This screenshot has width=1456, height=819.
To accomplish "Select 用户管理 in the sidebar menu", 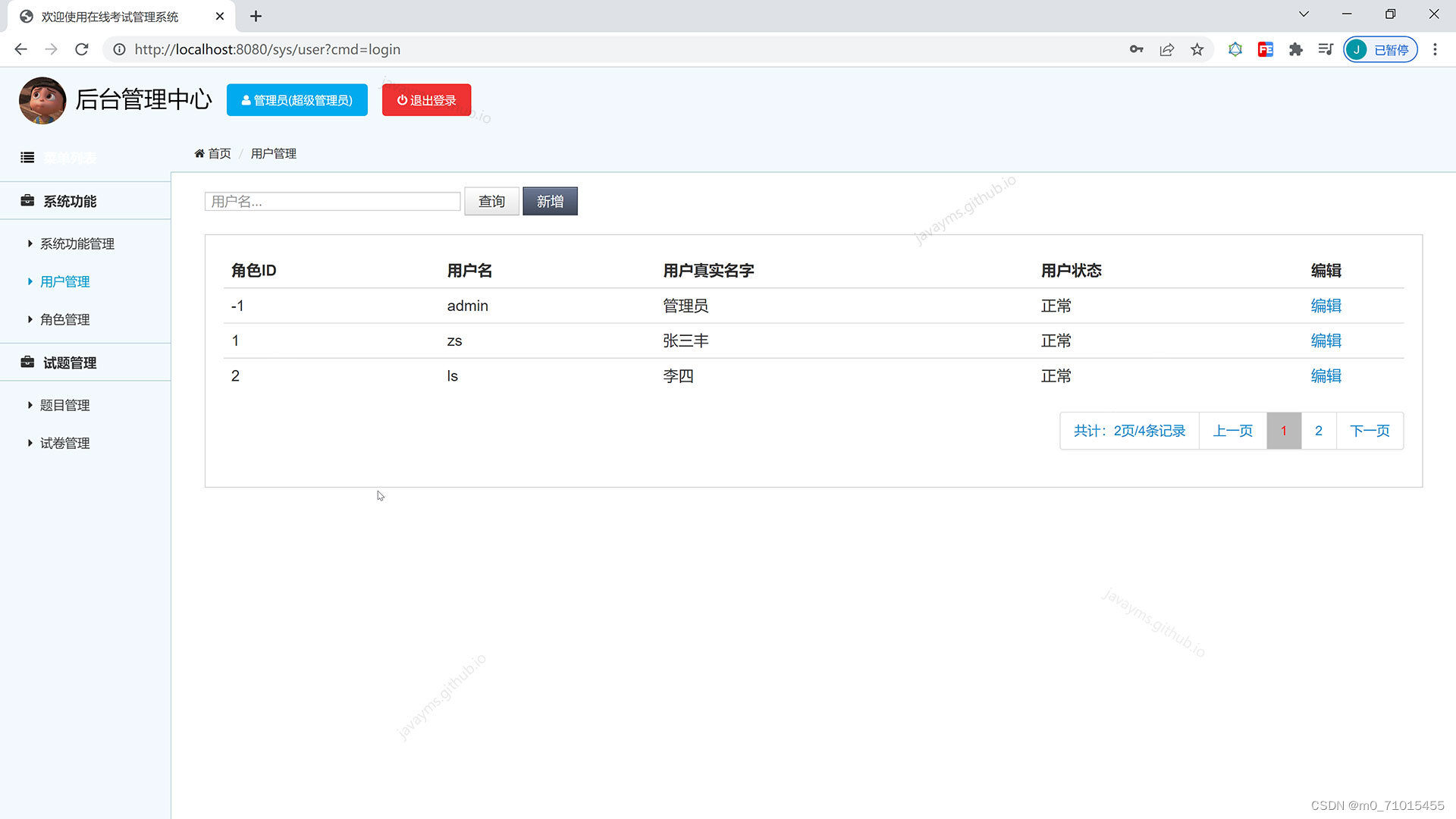I will [x=64, y=281].
